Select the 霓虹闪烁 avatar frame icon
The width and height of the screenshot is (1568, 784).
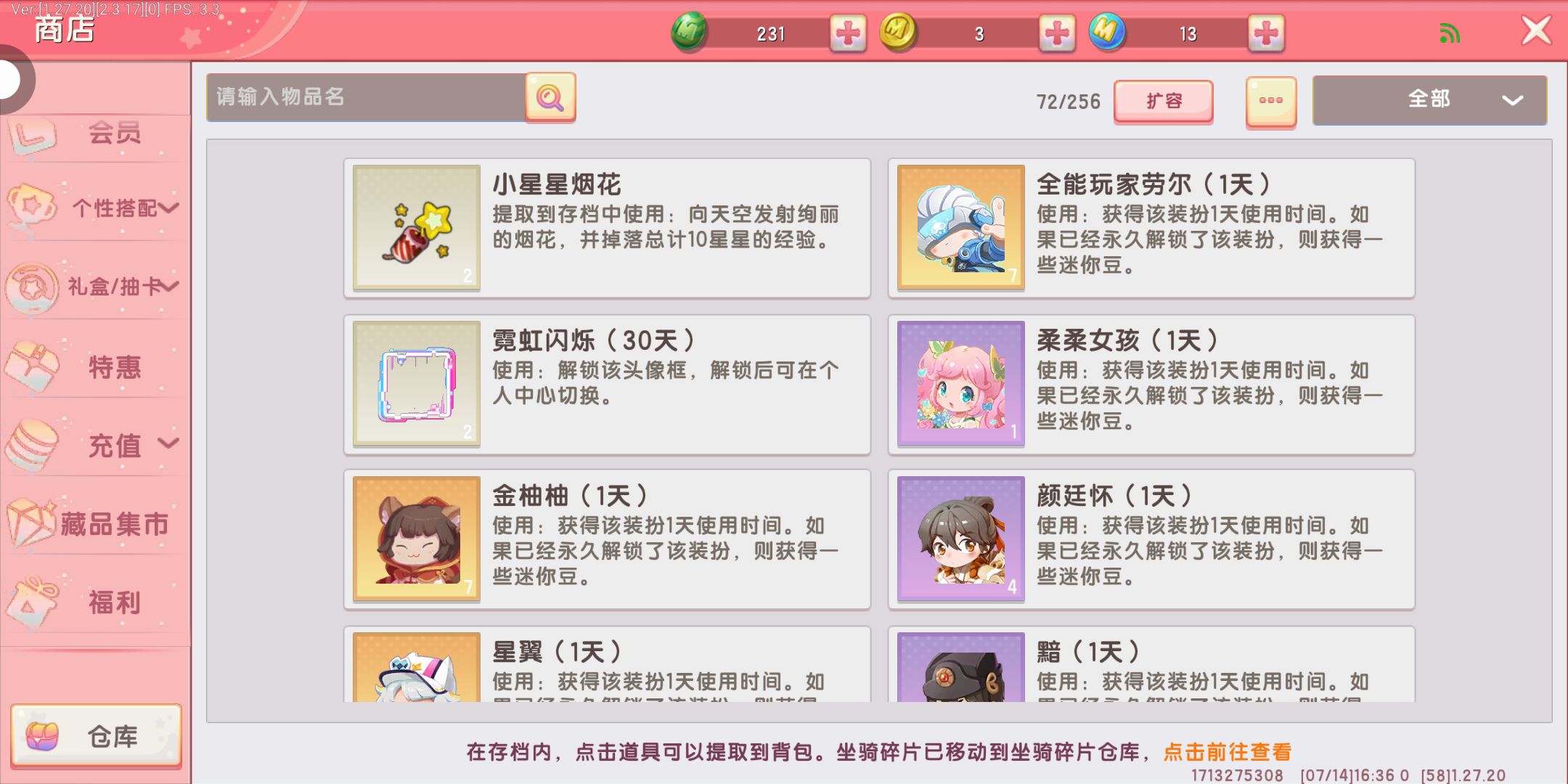[x=417, y=384]
